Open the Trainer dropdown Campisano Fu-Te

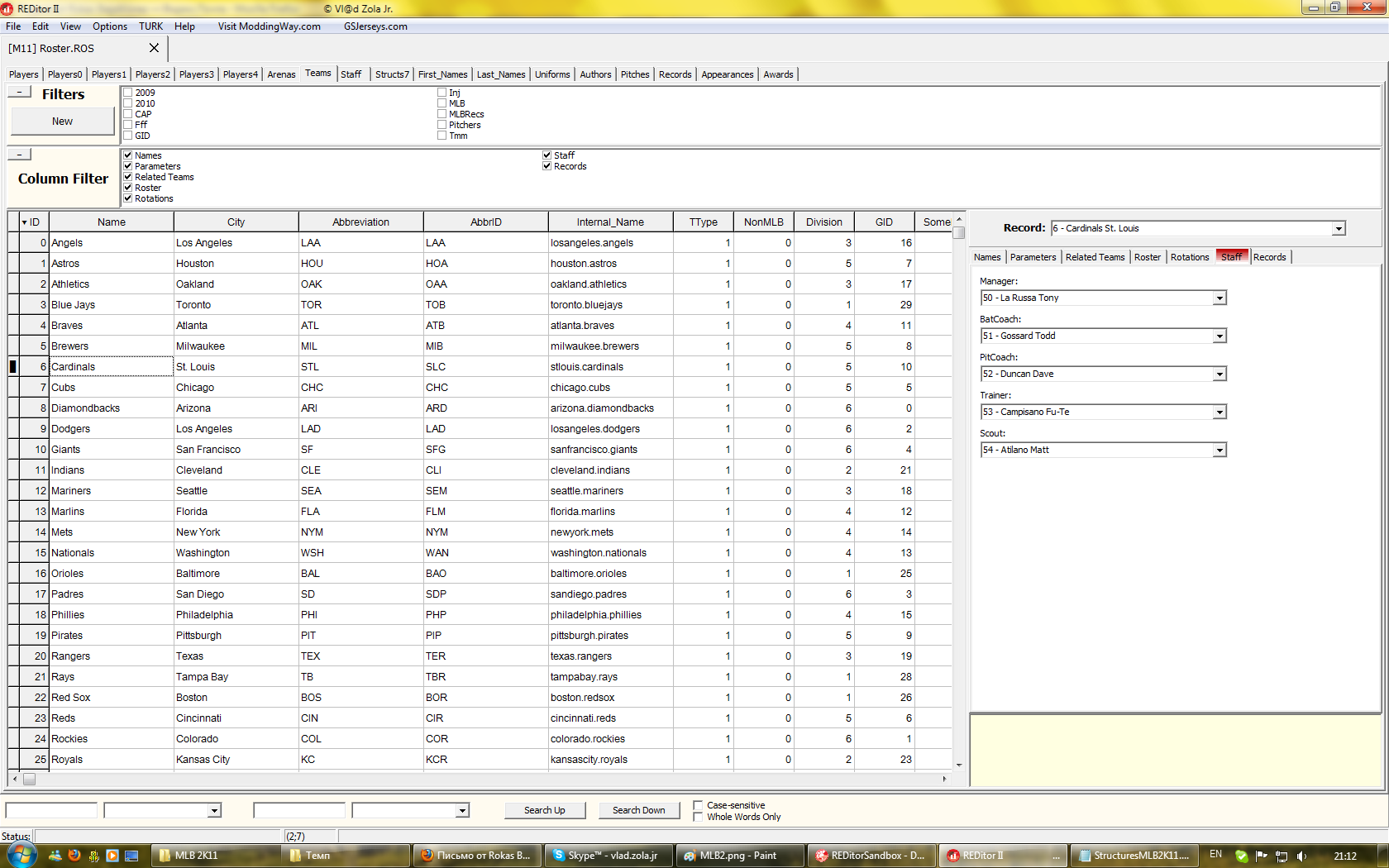point(1220,413)
